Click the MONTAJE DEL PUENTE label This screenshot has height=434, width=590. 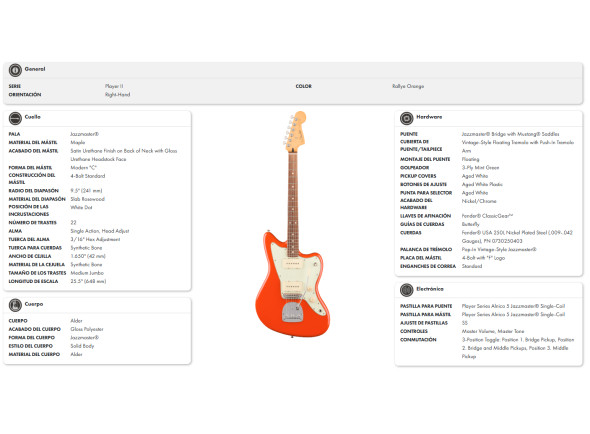pos(425,159)
